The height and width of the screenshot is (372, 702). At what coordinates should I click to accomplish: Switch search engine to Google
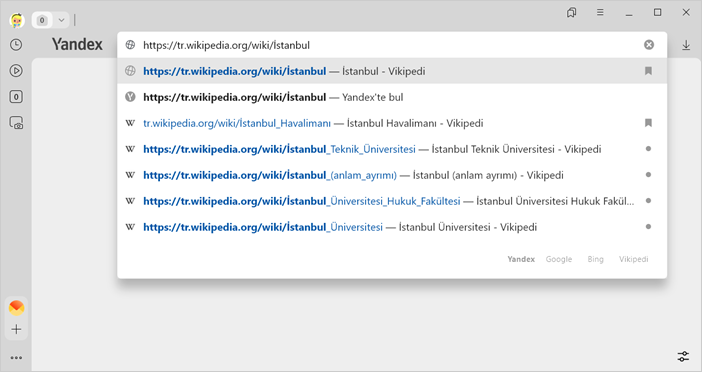coord(559,259)
